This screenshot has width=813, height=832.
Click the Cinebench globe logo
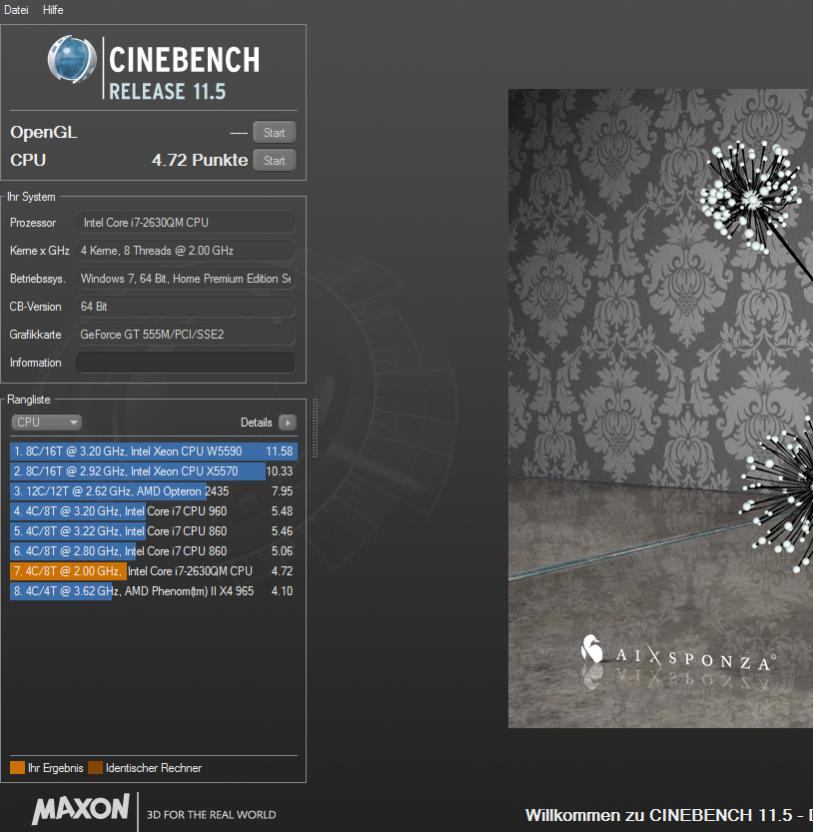[x=72, y=59]
